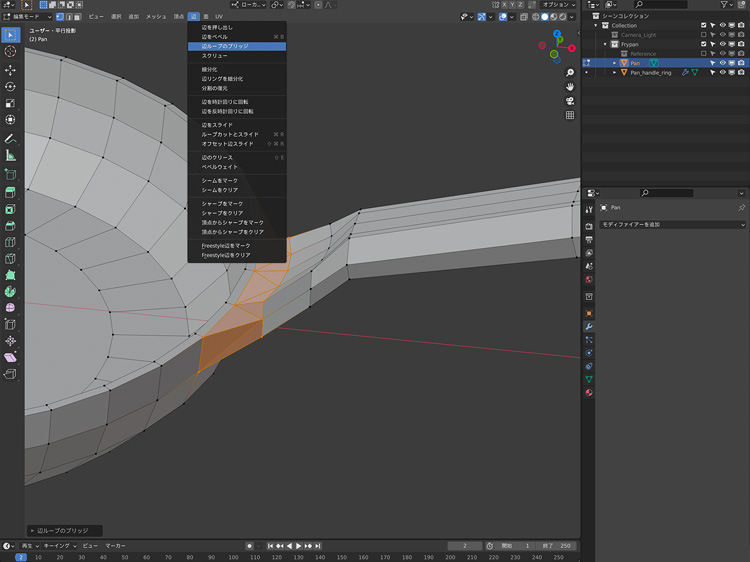
Task: Select 細分化 in the edge menu
Action: (x=209, y=69)
